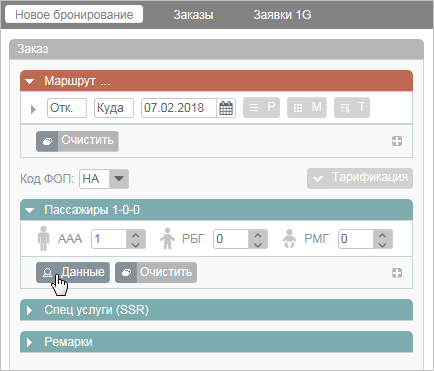Open the Заявки 1G tab
This screenshot has height=371, width=434.
coord(282,15)
